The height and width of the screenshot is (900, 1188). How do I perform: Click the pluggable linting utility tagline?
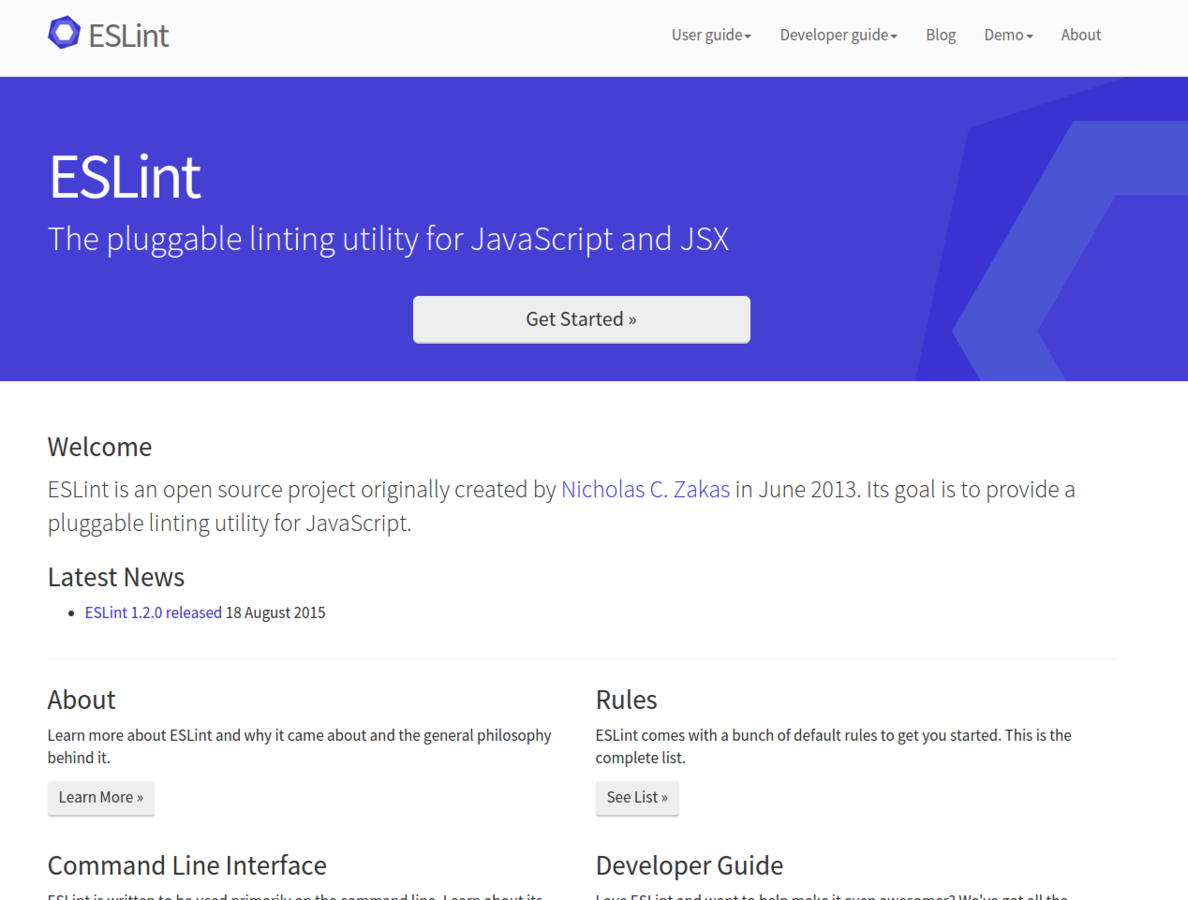(x=388, y=239)
